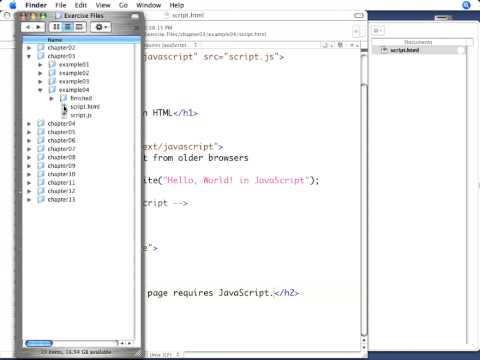The height and width of the screenshot is (360, 480).
Task: Click the editor scroll up arrow
Action: [x=364, y=341]
